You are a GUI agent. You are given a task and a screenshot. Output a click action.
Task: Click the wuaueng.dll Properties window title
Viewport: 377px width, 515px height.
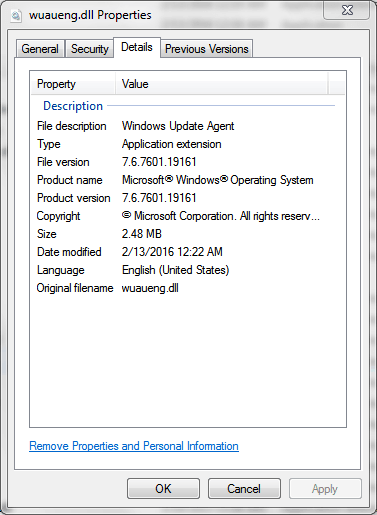click(90, 15)
